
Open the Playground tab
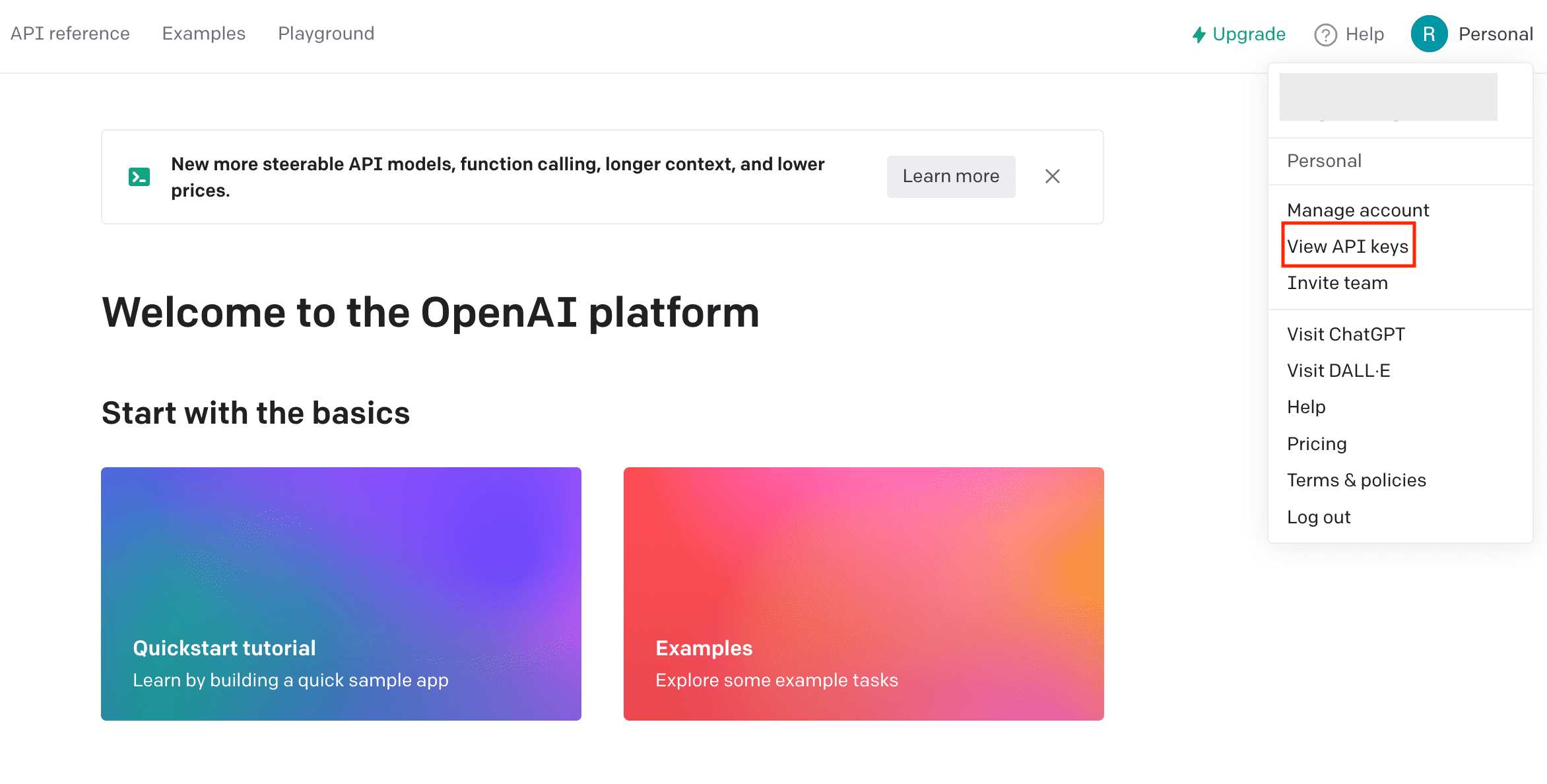[326, 34]
